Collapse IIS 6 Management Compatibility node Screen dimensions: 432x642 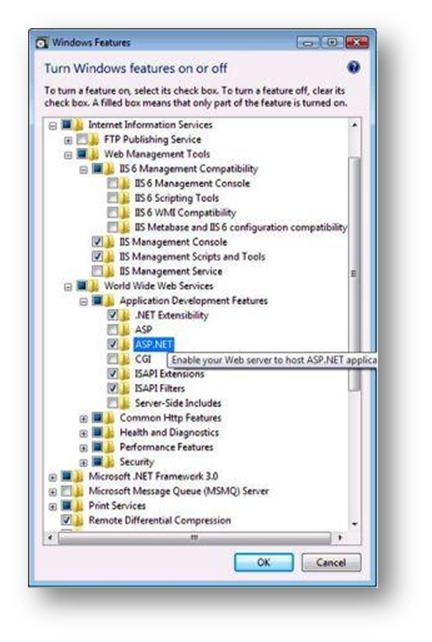(84, 170)
